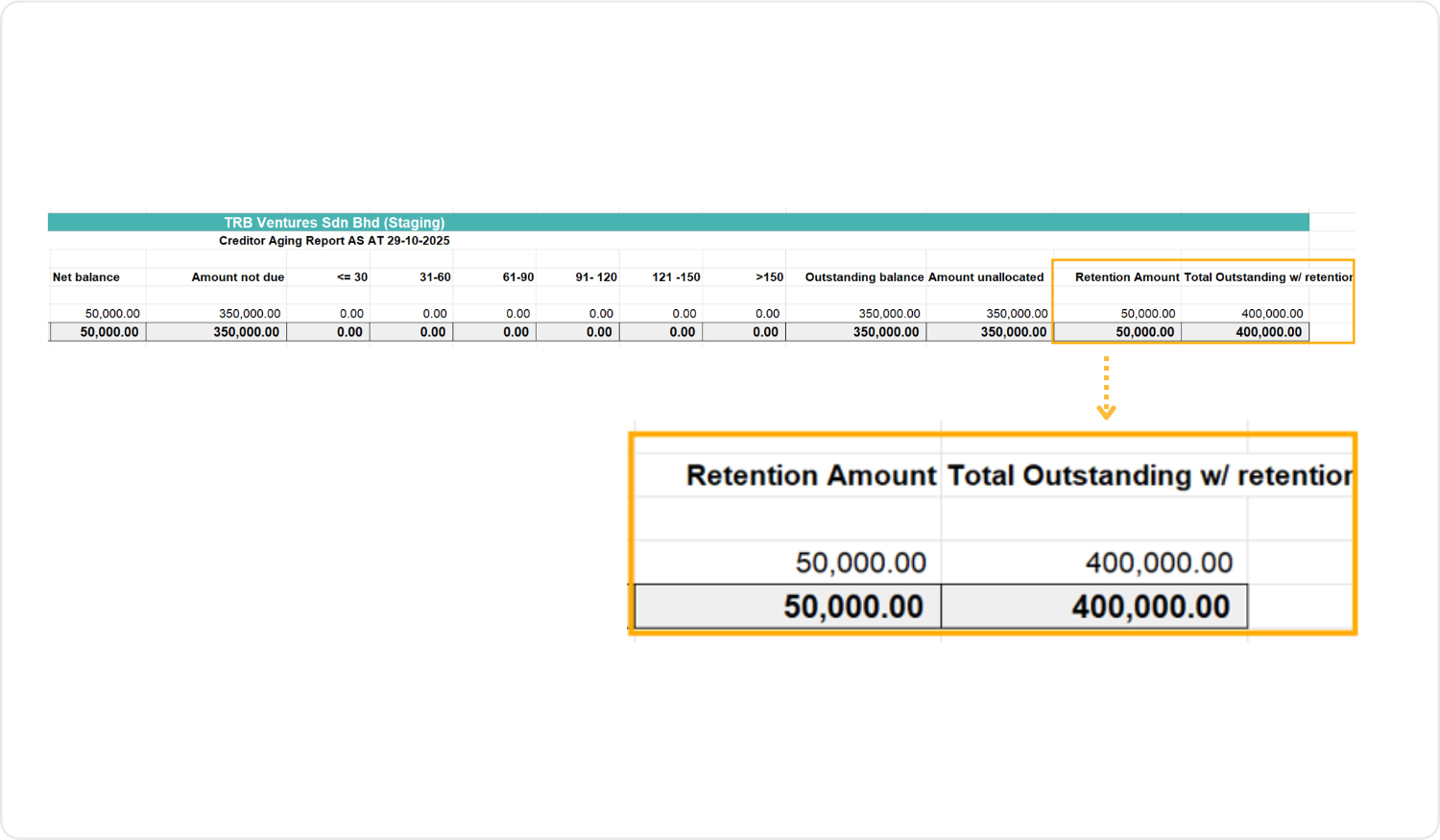This screenshot has width=1440, height=840.
Task: Select the bold total 350,000.00 under Outstanding balance
Action: tap(886, 332)
